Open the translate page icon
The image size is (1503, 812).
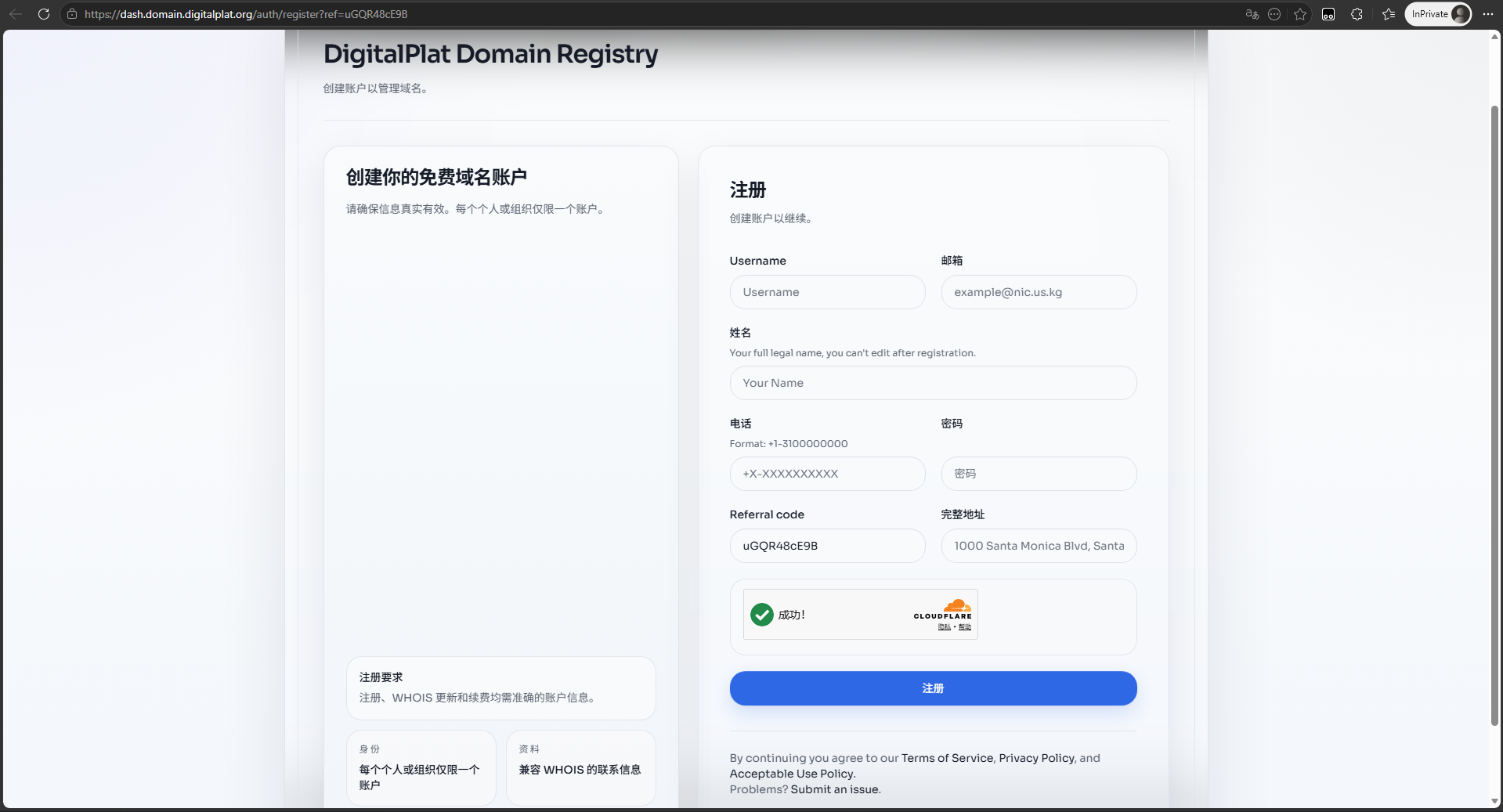click(1252, 14)
